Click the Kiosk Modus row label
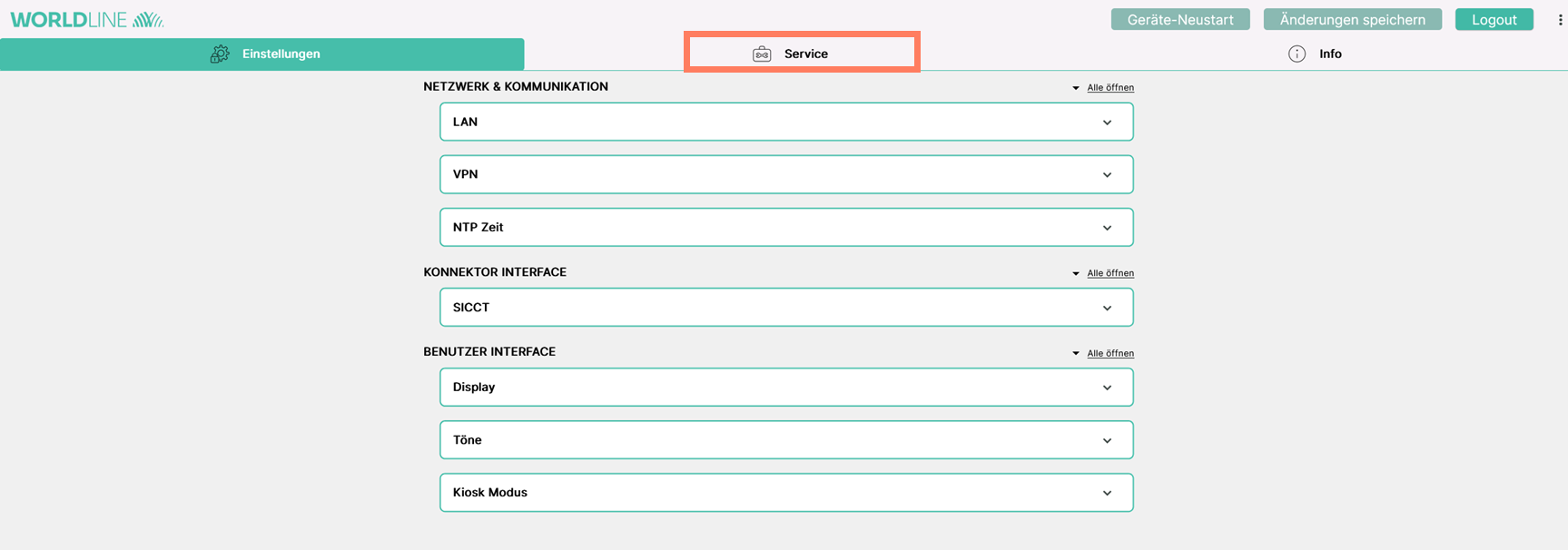The height and width of the screenshot is (550, 1568). (x=490, y=492)
